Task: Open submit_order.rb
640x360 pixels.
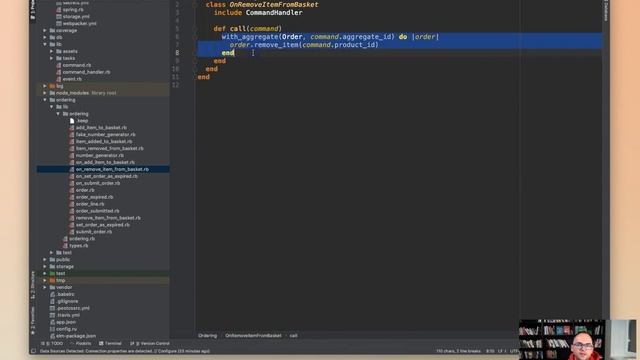Action: [93, 232]
